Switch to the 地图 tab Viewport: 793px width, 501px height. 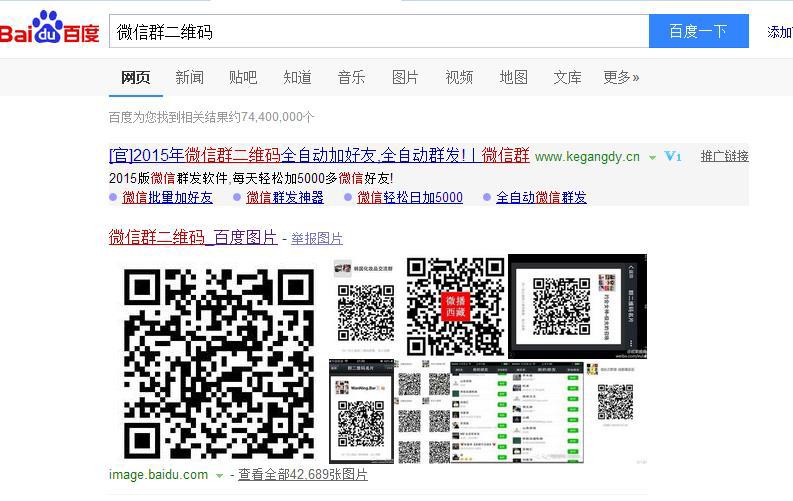coord(513,77)
